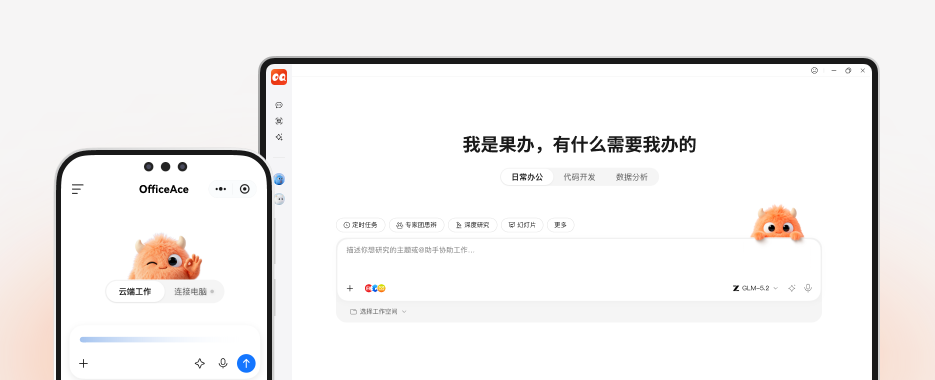The image size is (935, 380).
Task: Click the sparkle enhance icon beside GLM-5.2
Action: coord(792,288)
